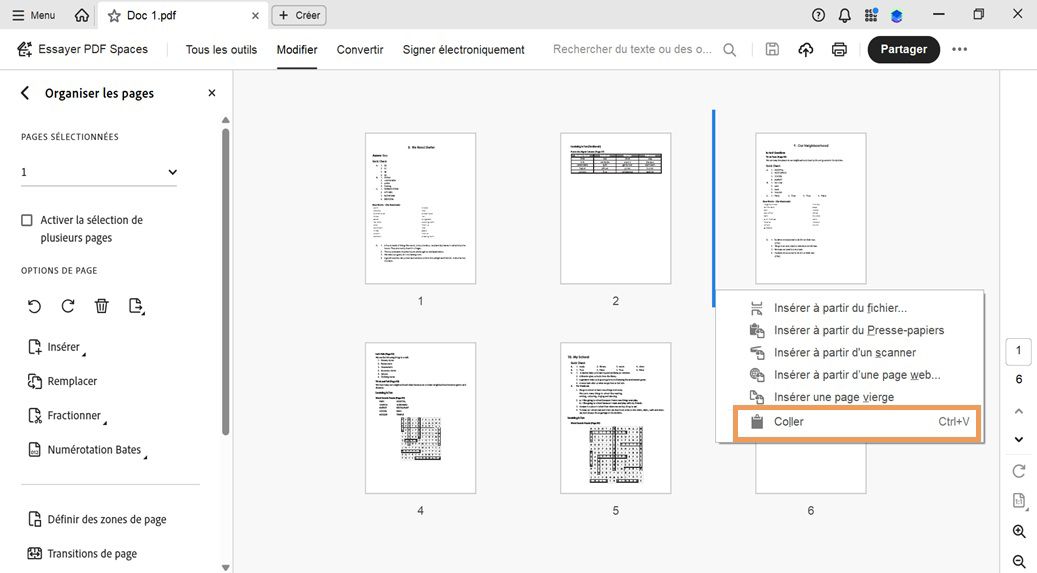Click the right rail rotate icon

pos(1018,471)
